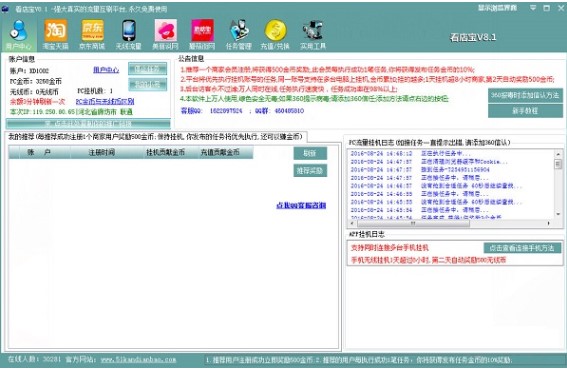Select the log row mentioning Cookie
Image resolution: width=567 pixels, height=369 pixels.
[429, 162]
